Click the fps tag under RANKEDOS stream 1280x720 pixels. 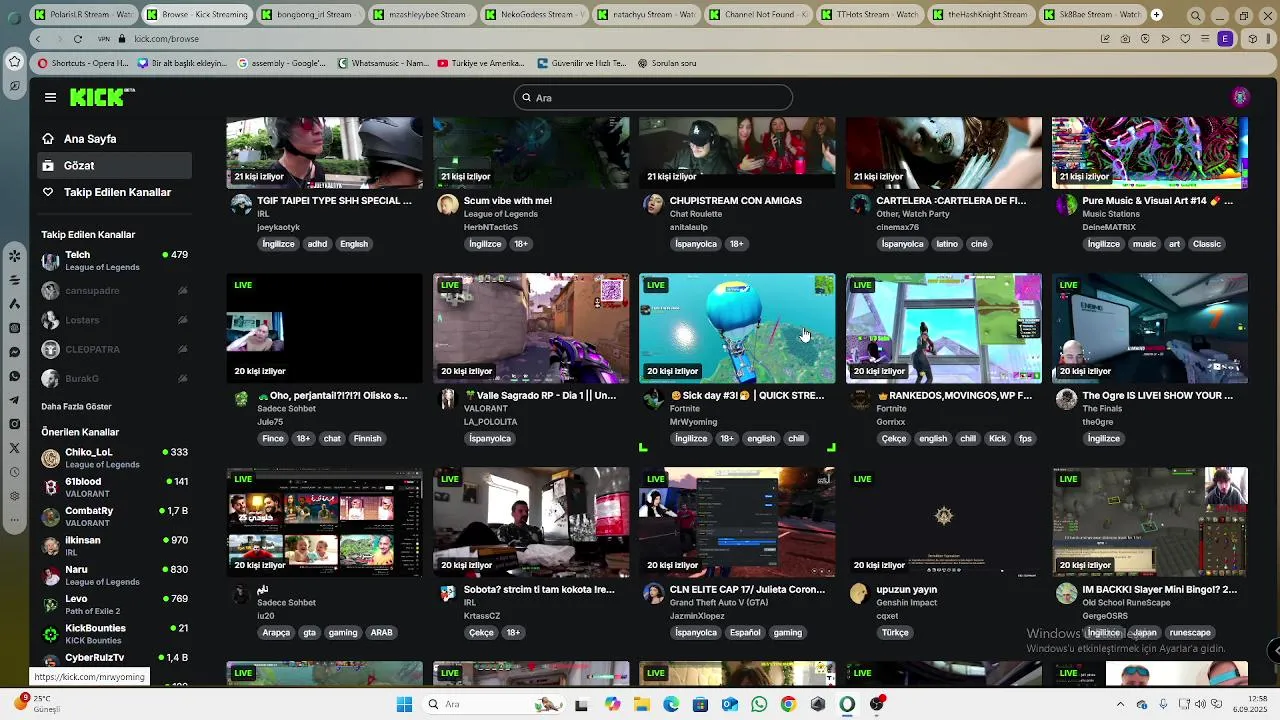1025,439
